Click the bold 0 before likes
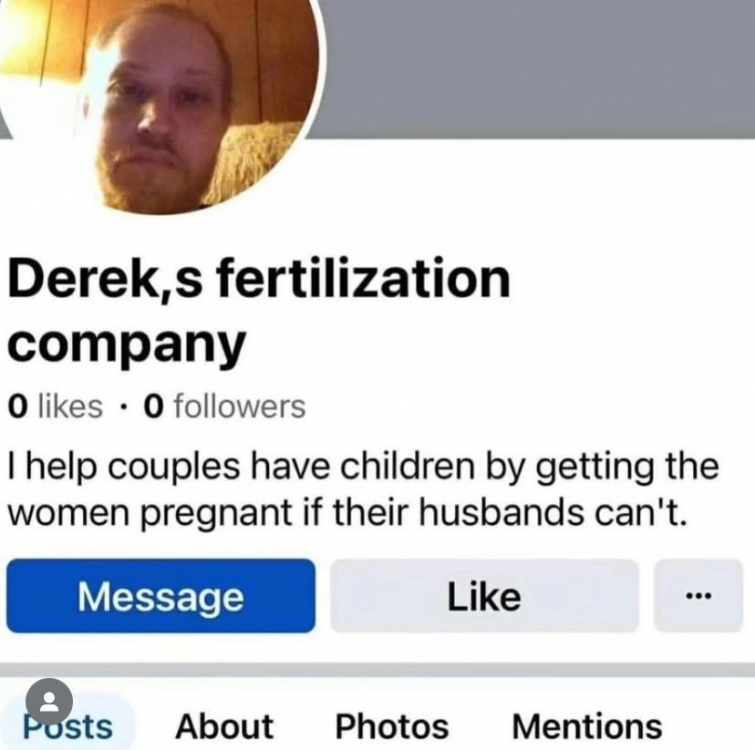 pos(17,406)
